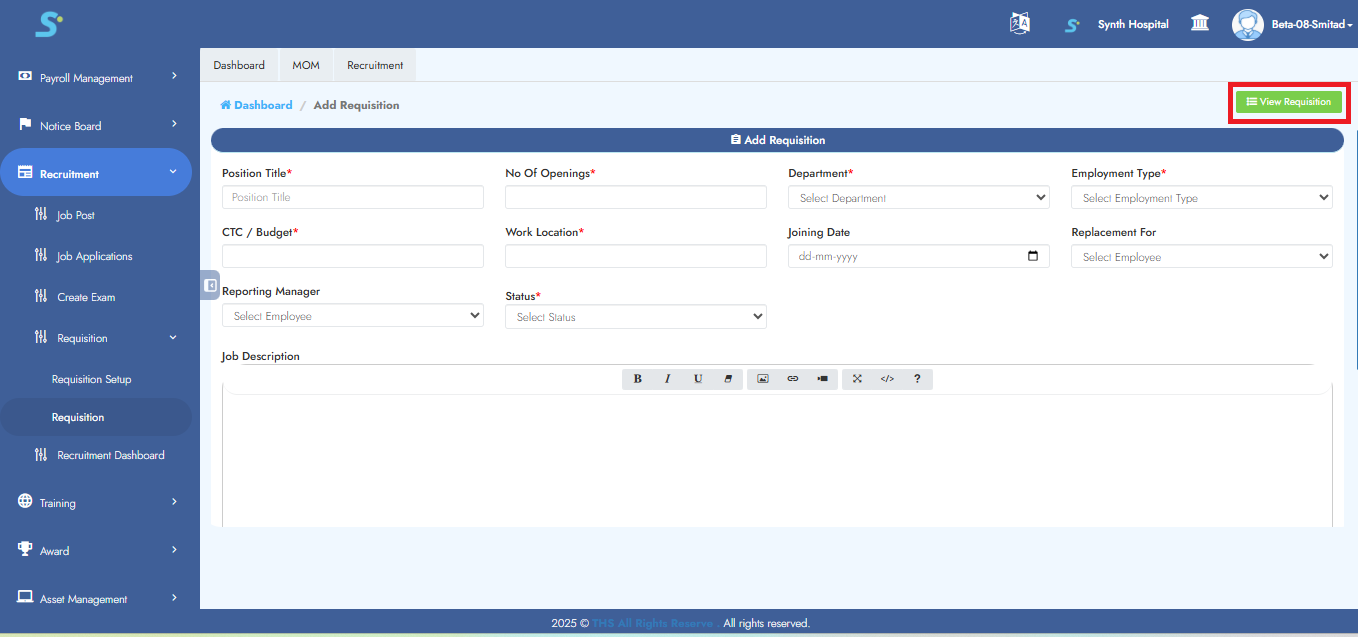1358x637 pixels.
Task: Click the insert link icon in editor
Action: 792,379
